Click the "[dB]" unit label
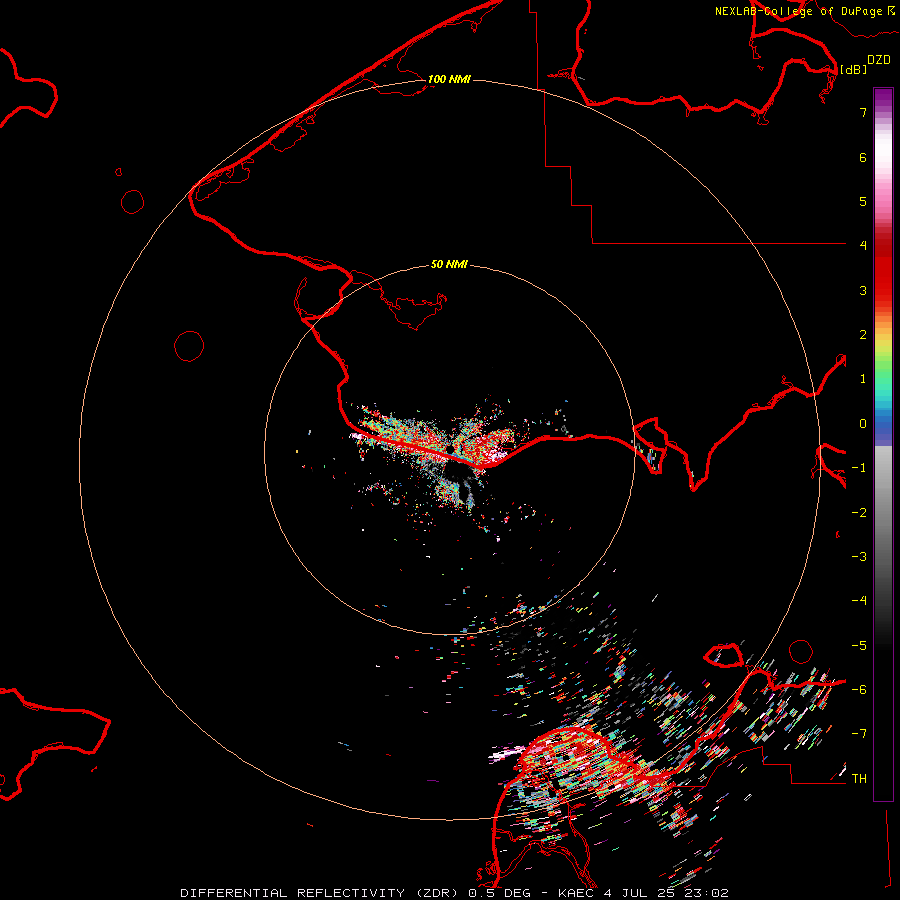The height and width of the screenshot is (900, 900). [x=853, y=69]
